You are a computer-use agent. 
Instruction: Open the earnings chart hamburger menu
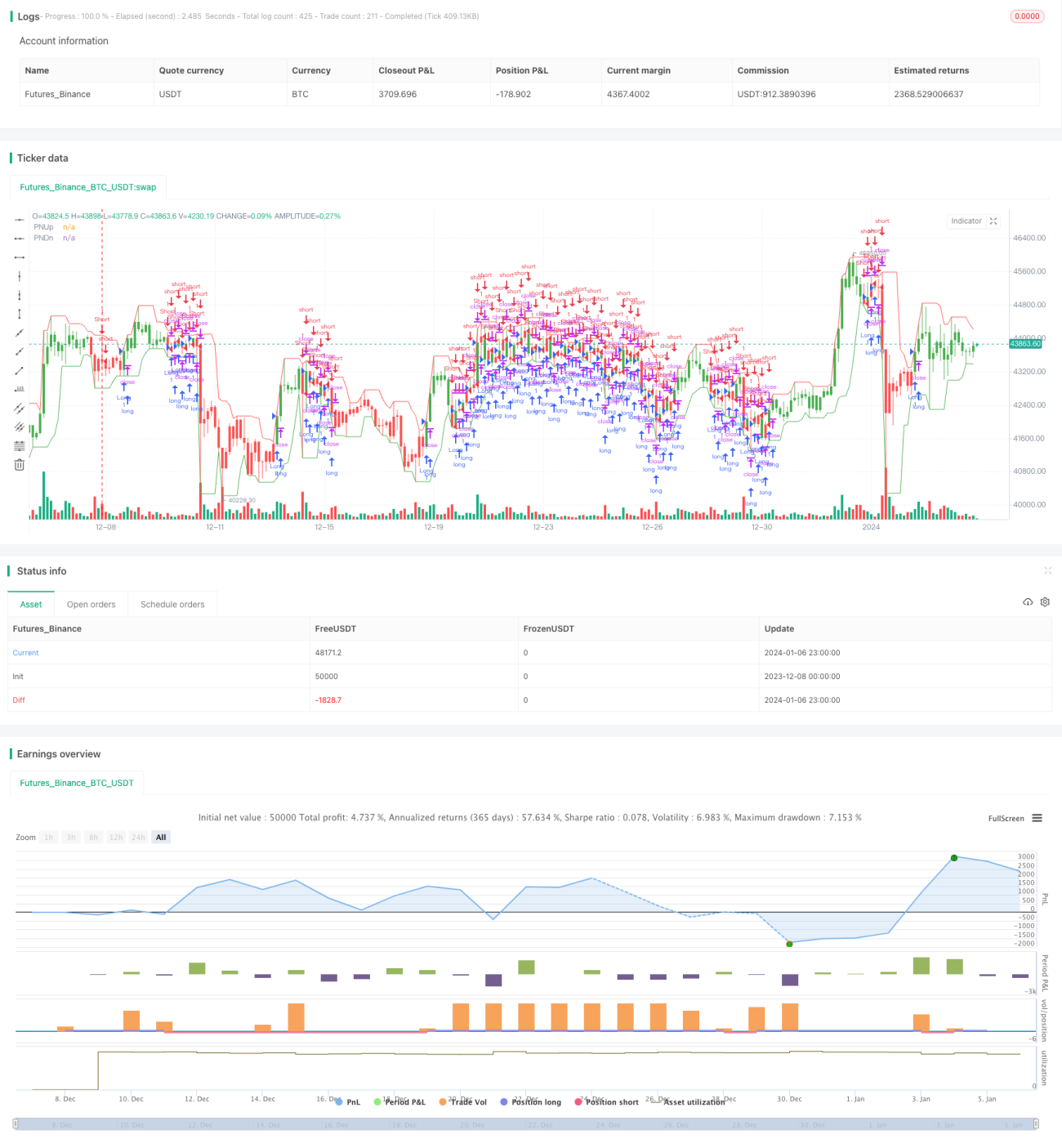(x=1037, y=818)
